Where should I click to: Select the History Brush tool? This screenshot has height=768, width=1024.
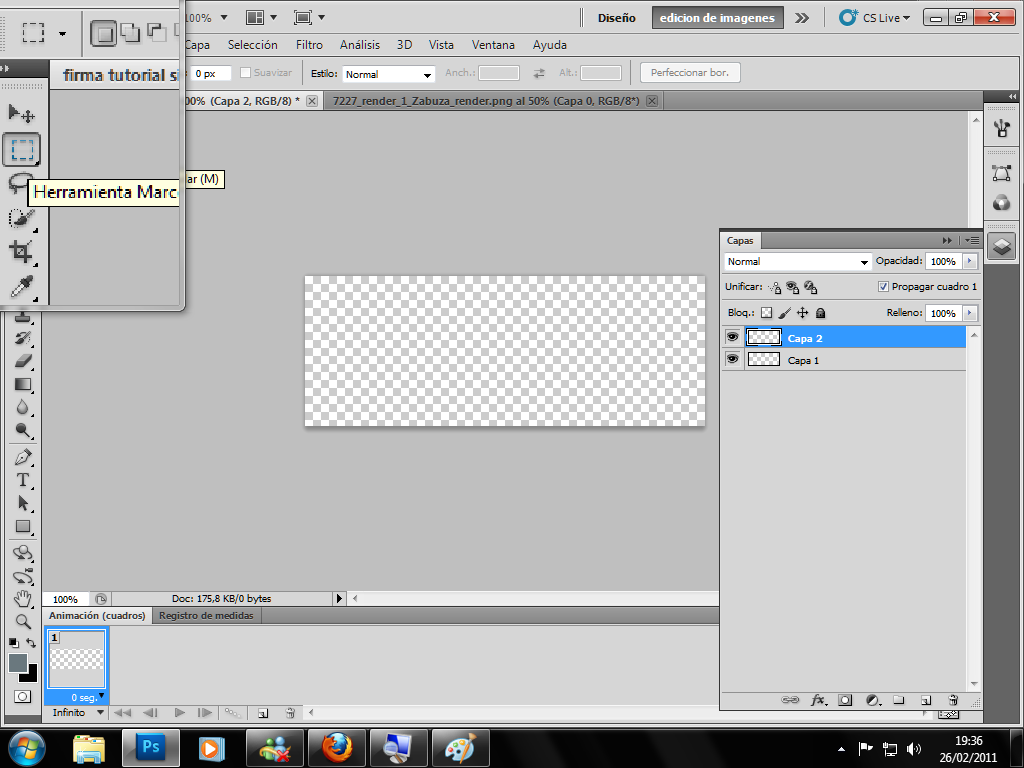pos(23,338)
